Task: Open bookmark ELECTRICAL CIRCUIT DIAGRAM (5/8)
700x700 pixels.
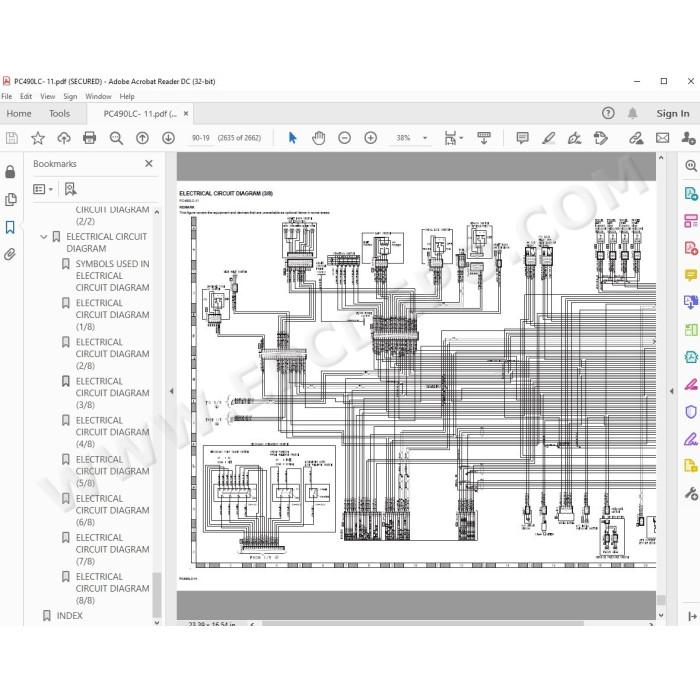Action: (x=112, y=471)
